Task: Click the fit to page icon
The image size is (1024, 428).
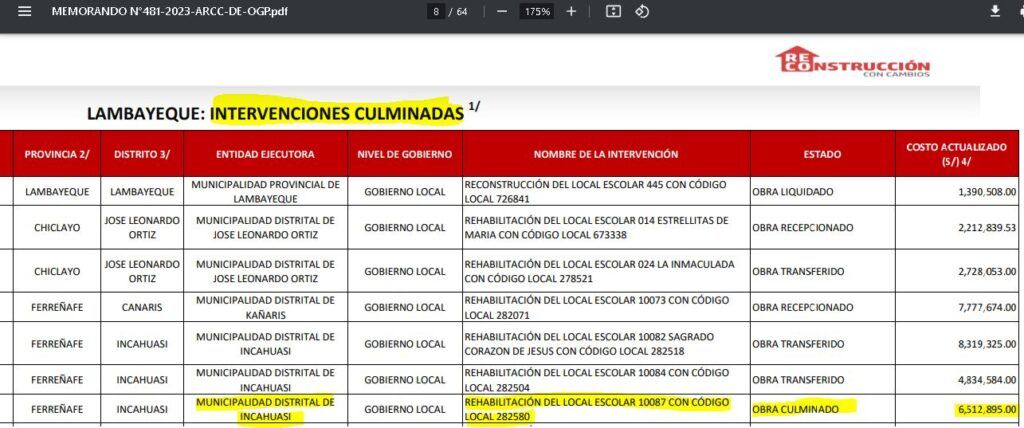Action: pyautogui.click(x=613, y=12)
